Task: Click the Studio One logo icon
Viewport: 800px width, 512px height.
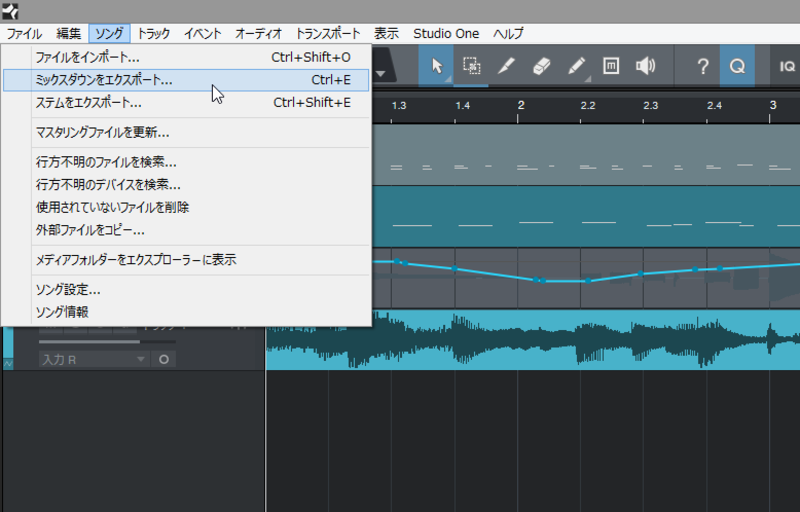Action: [10, 11]
